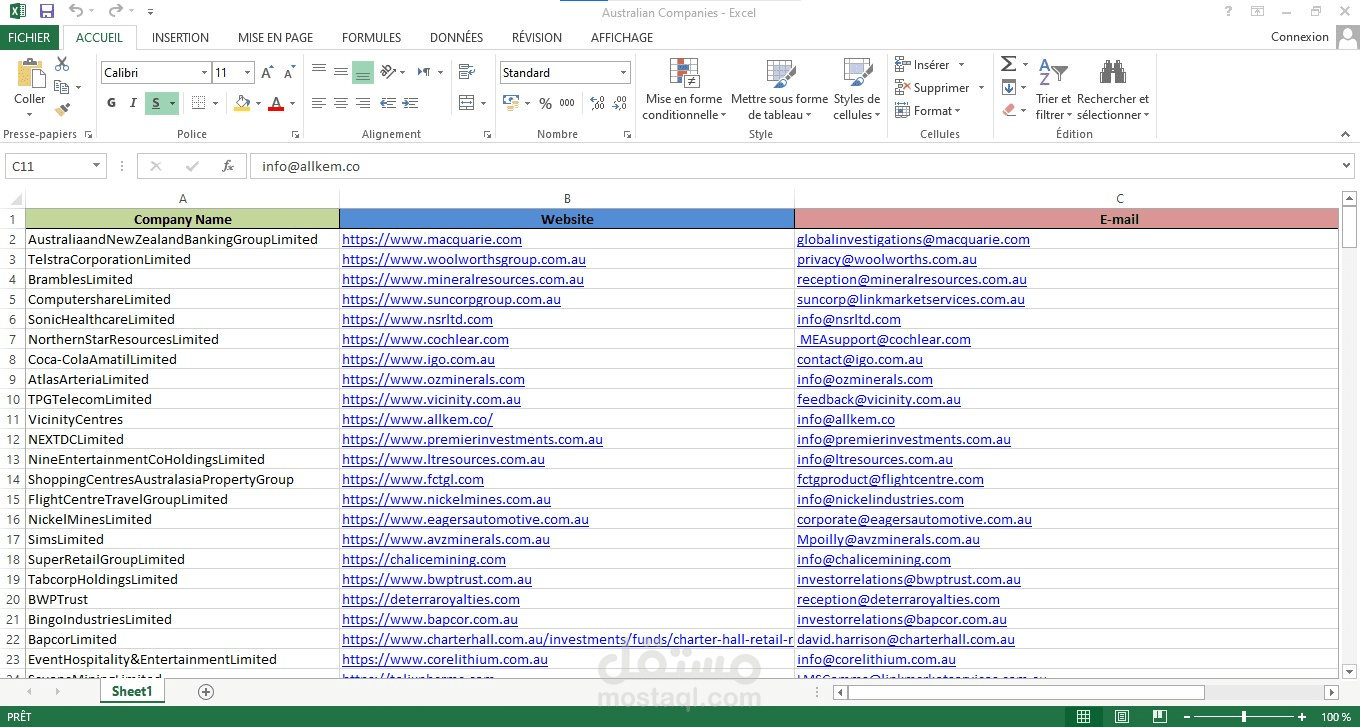Click the Copy icon in Presse-papiers
1360x727 pixels.
(63, 88)
